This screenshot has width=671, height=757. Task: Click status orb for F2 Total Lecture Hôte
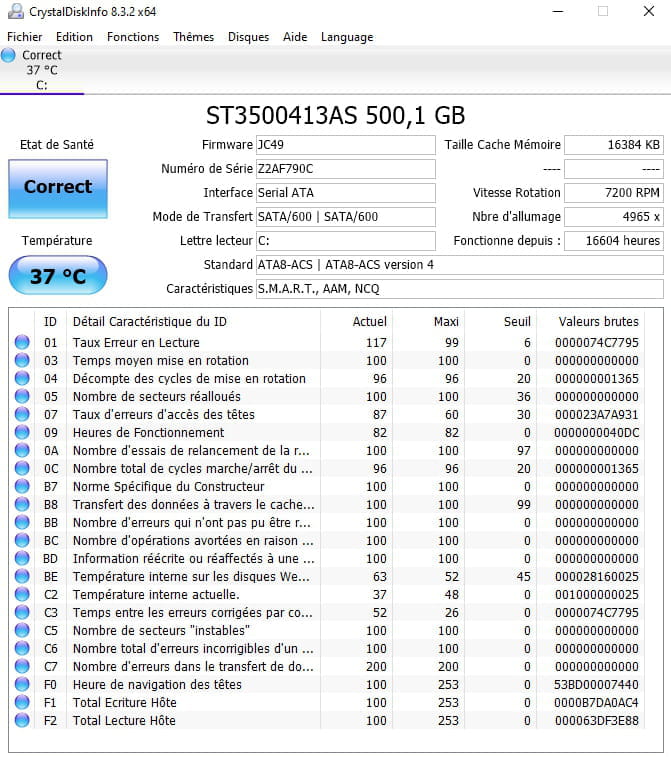click(22, 720)
